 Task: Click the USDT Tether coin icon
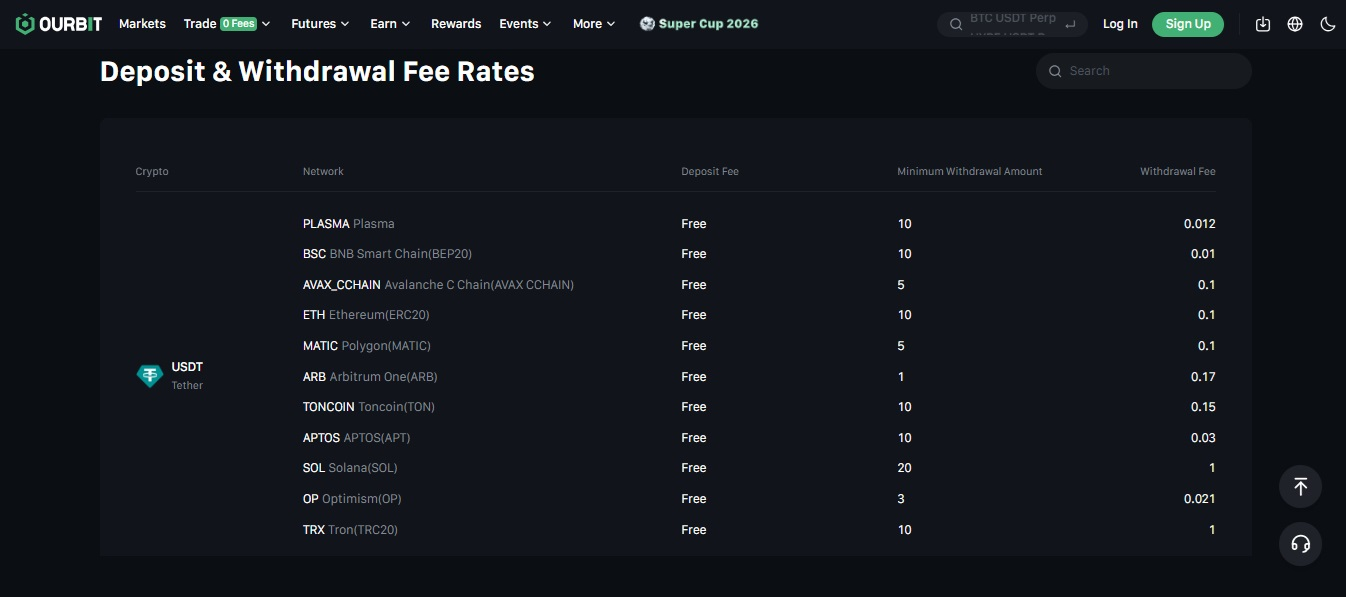coord(150,376)
